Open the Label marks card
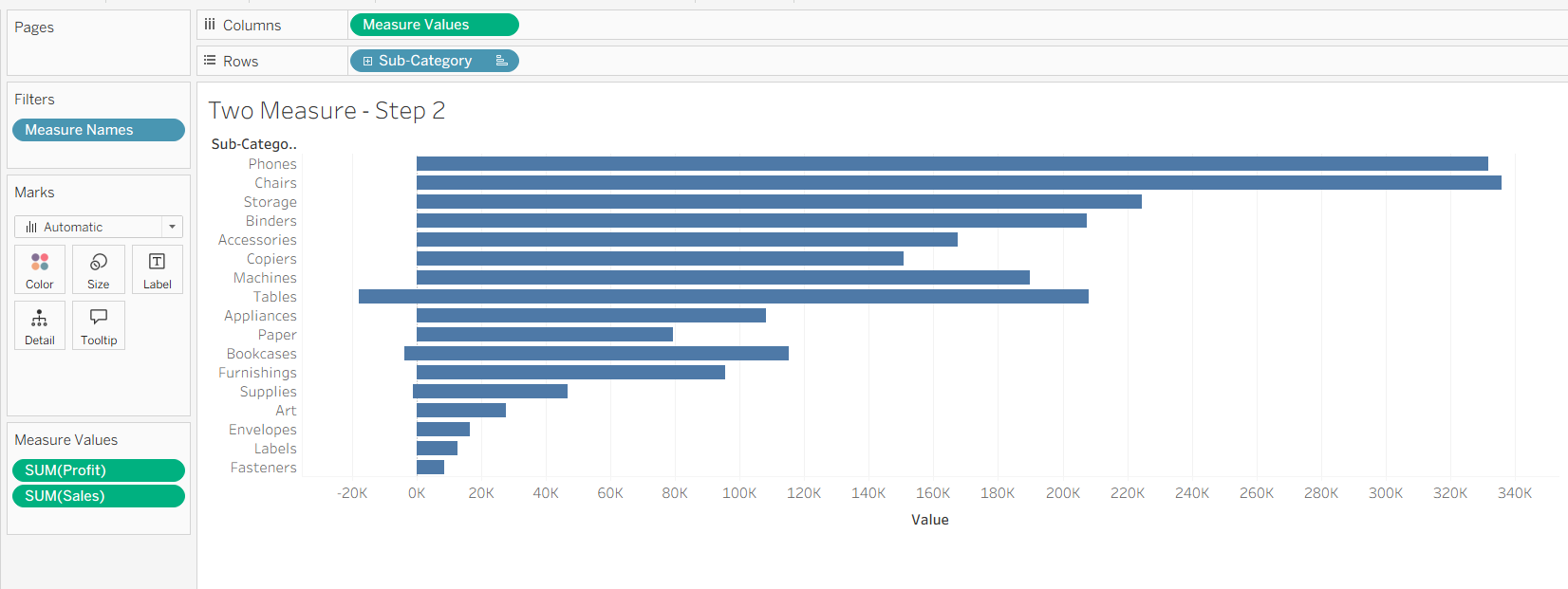Viewport: 1568px width, 589px height. (157, 268)
